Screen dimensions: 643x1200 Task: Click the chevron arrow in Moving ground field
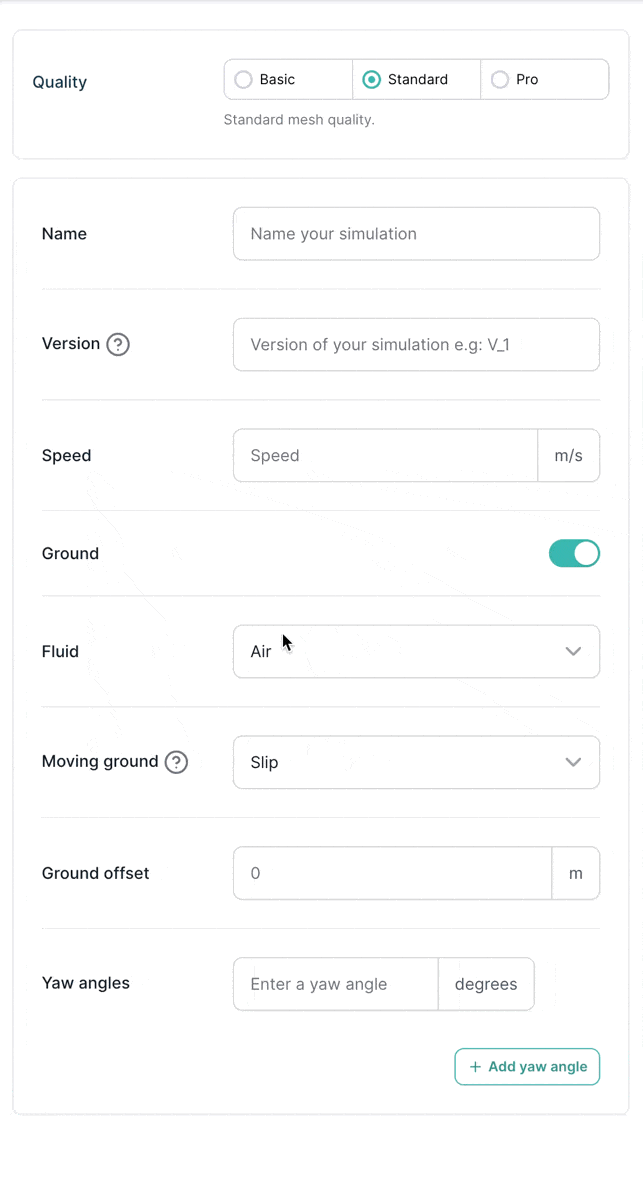(x=573, y=762)
